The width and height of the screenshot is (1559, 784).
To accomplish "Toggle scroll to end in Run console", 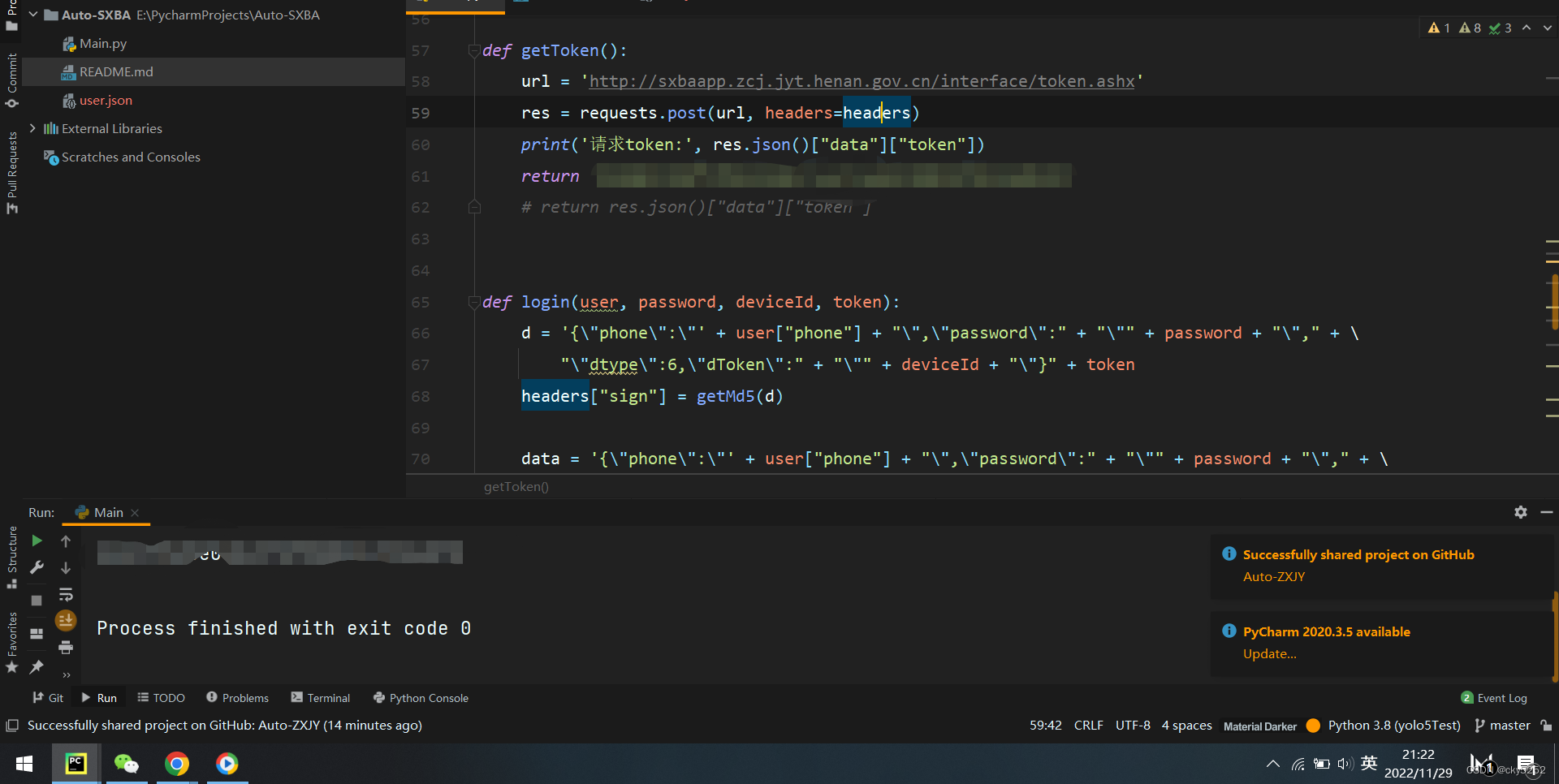I will pyautogui.click(x=66, y=621).
